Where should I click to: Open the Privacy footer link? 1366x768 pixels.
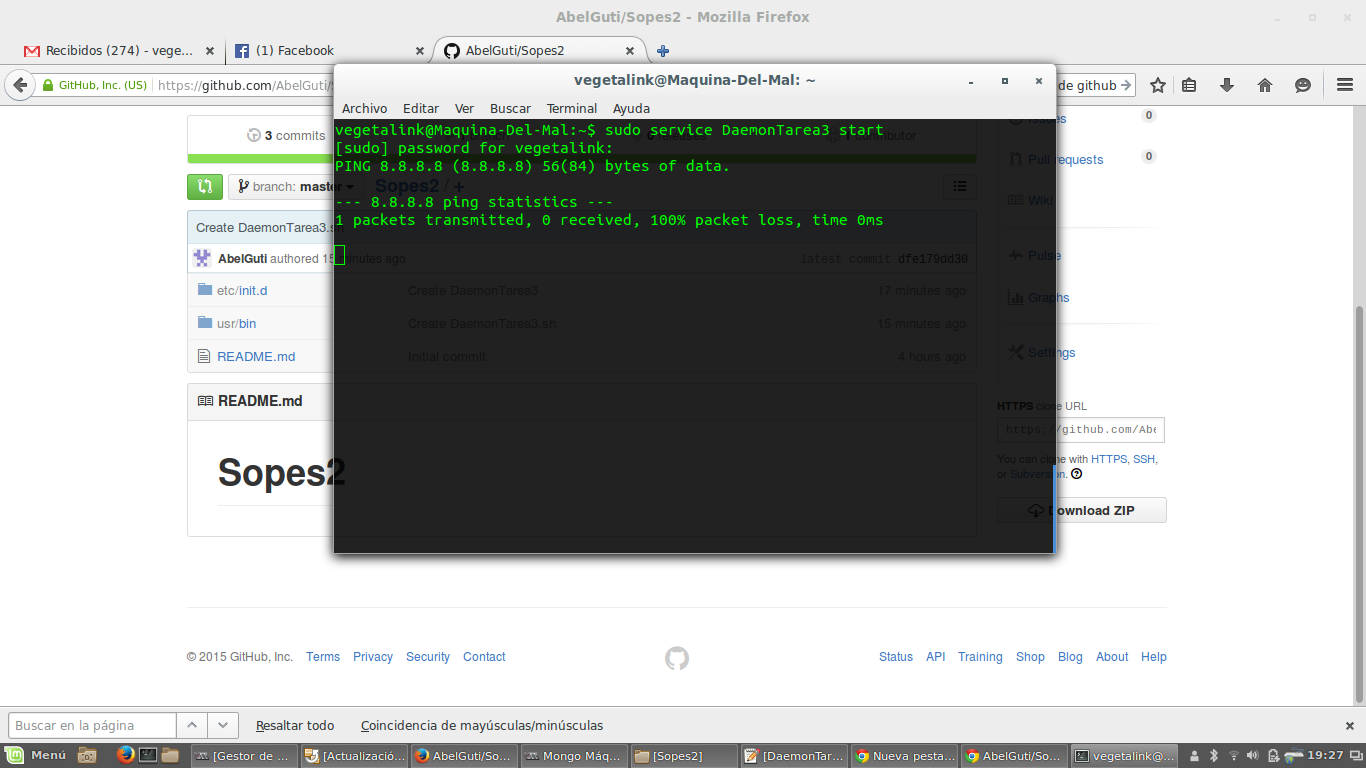373,657
